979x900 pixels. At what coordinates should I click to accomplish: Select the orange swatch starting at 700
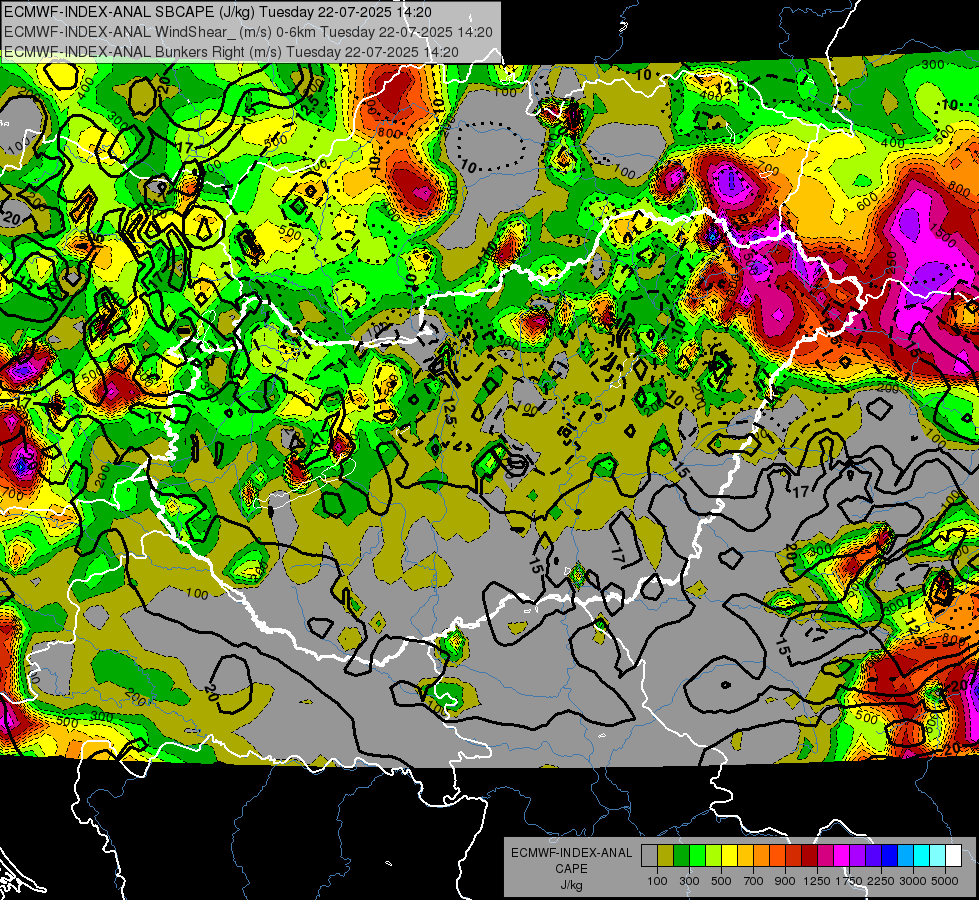(761, 856)
